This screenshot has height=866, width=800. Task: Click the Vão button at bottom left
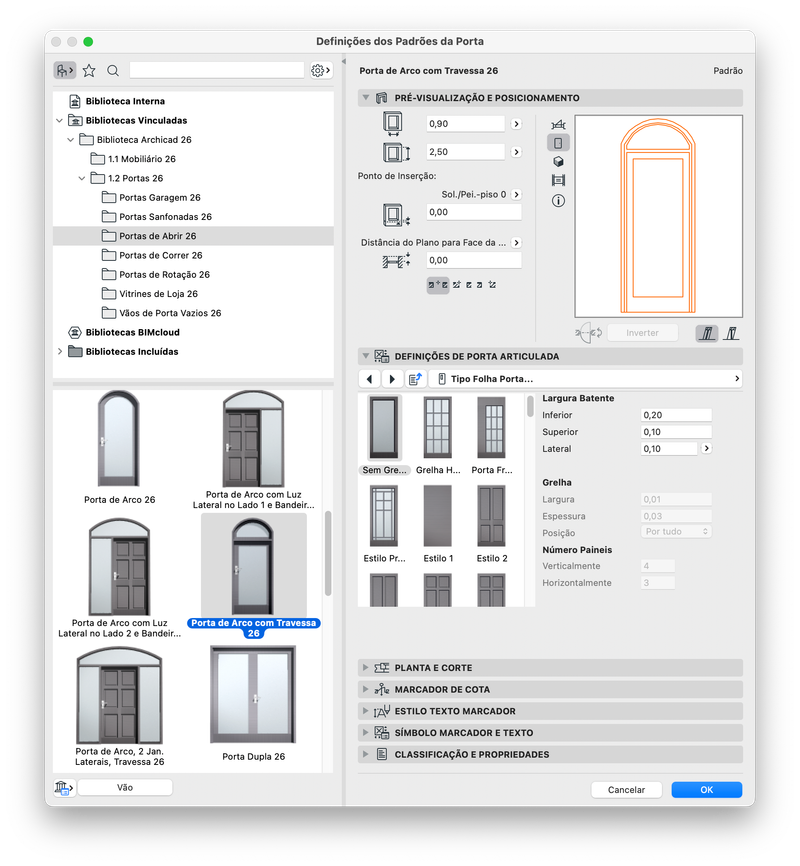(x=125, y=788)
